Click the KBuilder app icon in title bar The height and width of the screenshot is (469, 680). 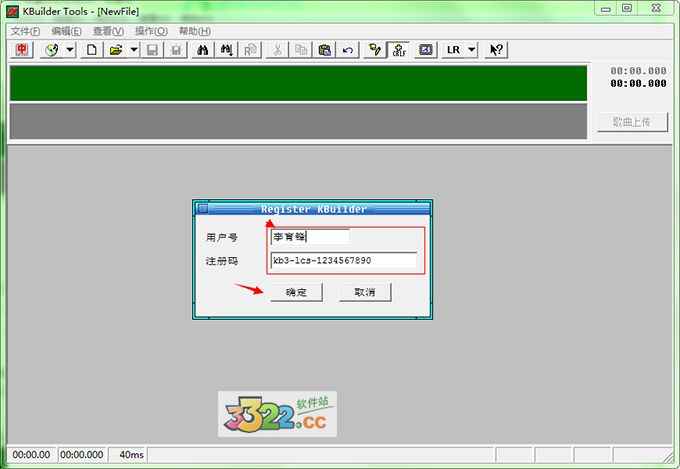tap(12, 12)
